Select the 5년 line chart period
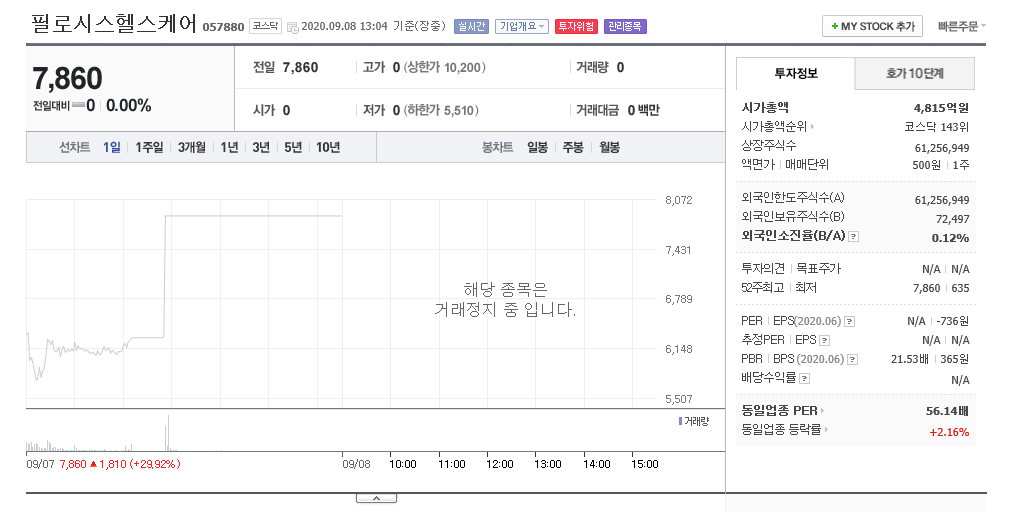1014x512 pixels. [293, 147]
